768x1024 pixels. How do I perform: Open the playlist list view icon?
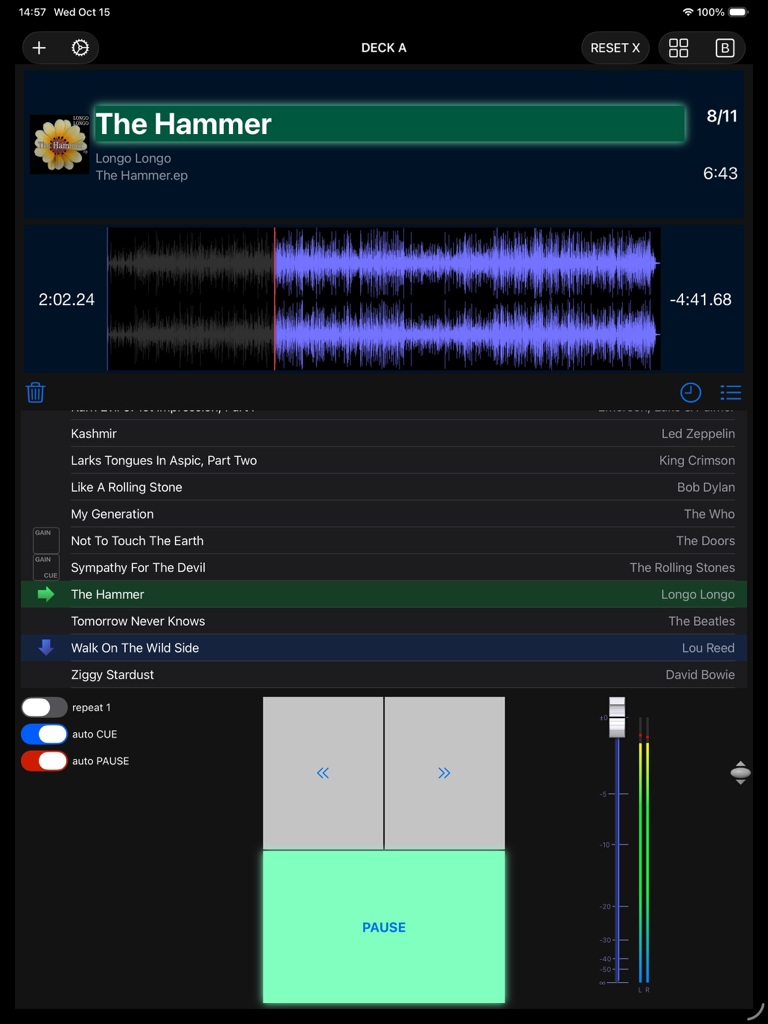click(x=731, y=392)
